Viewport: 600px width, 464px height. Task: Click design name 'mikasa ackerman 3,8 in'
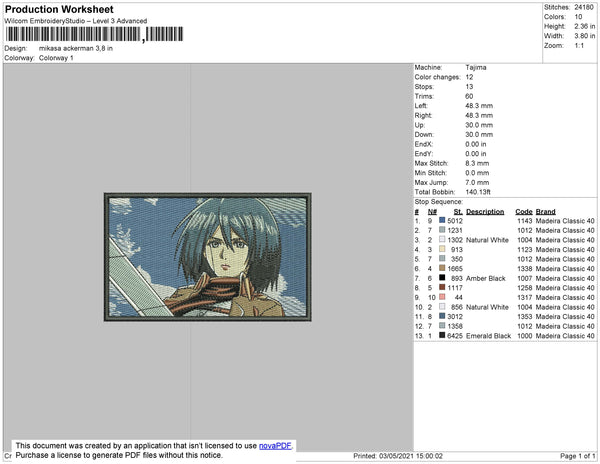click(76, 49)
